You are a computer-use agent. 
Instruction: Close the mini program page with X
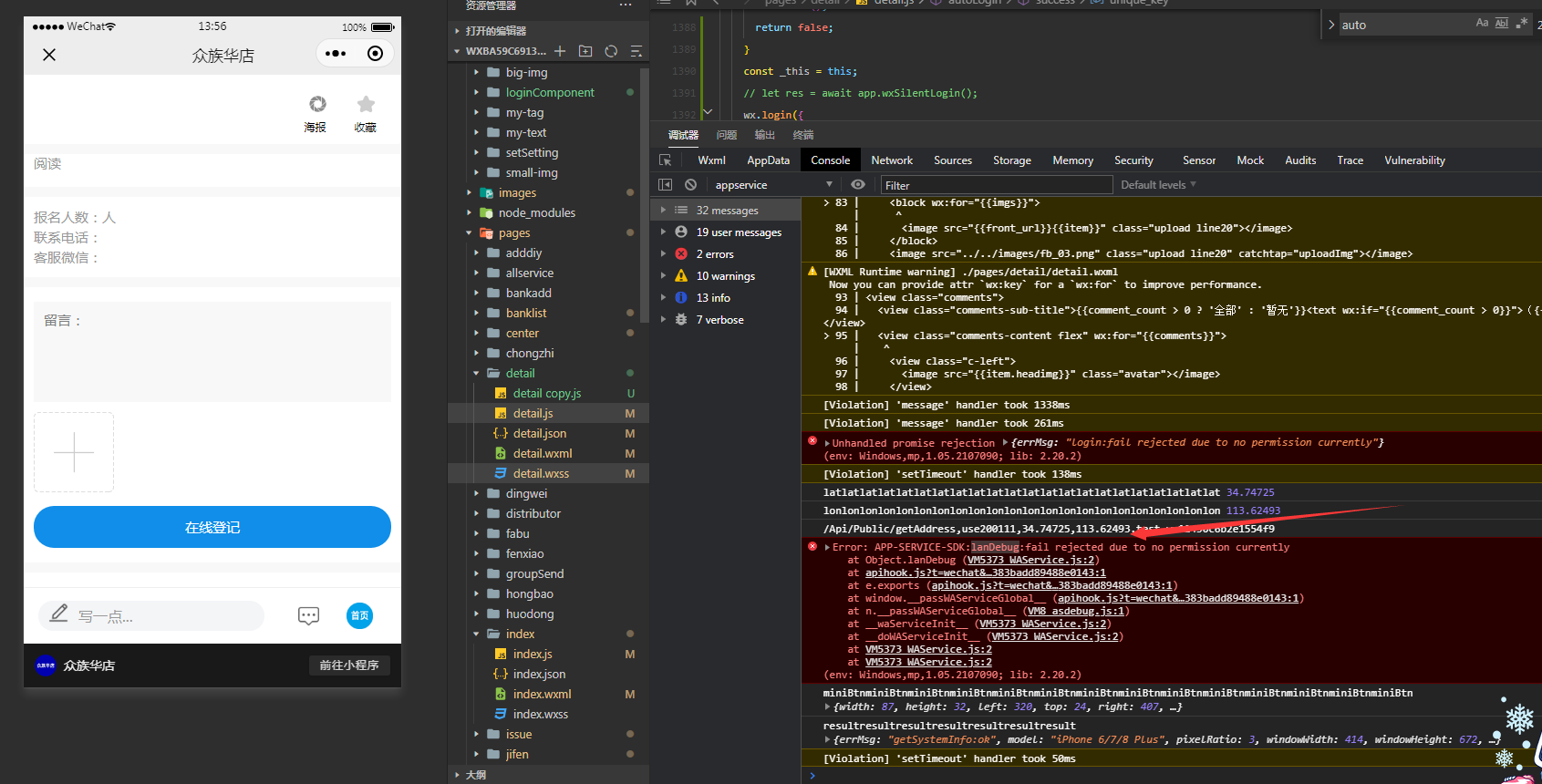[x=49, y=55]
